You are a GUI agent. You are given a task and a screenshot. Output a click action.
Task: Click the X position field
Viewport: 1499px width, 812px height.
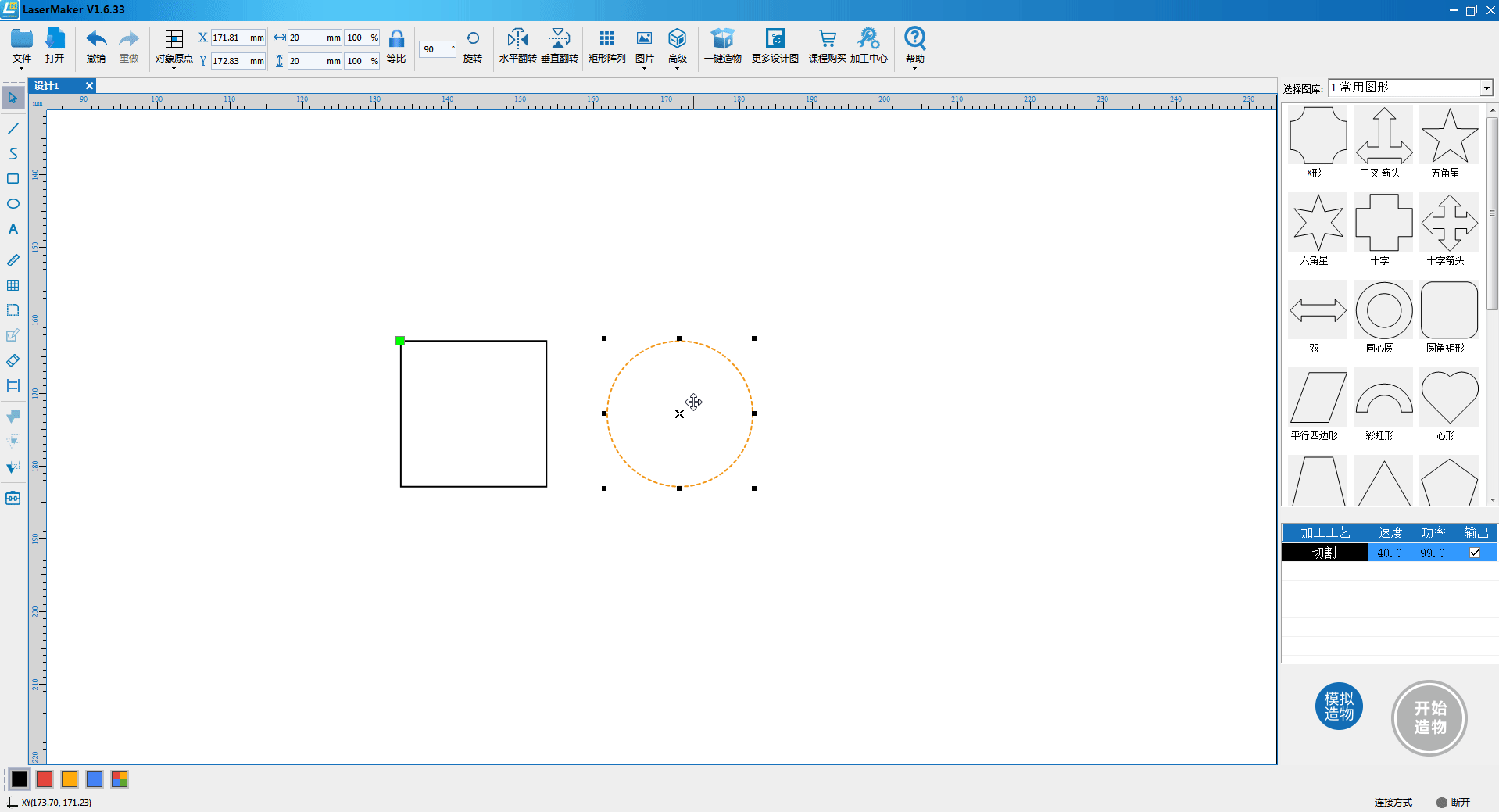coord(238,38)
